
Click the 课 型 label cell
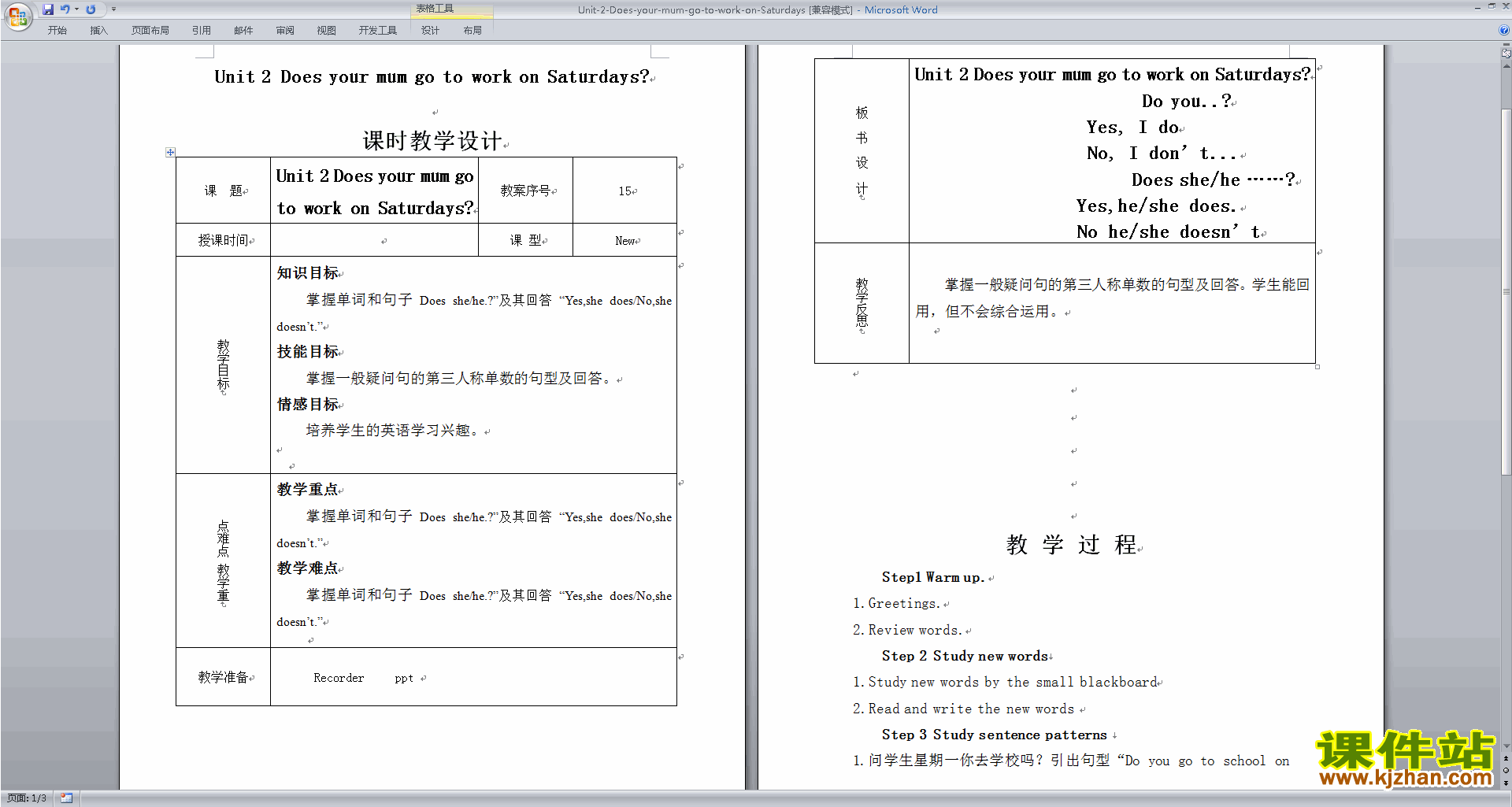(x=526, y=240)
